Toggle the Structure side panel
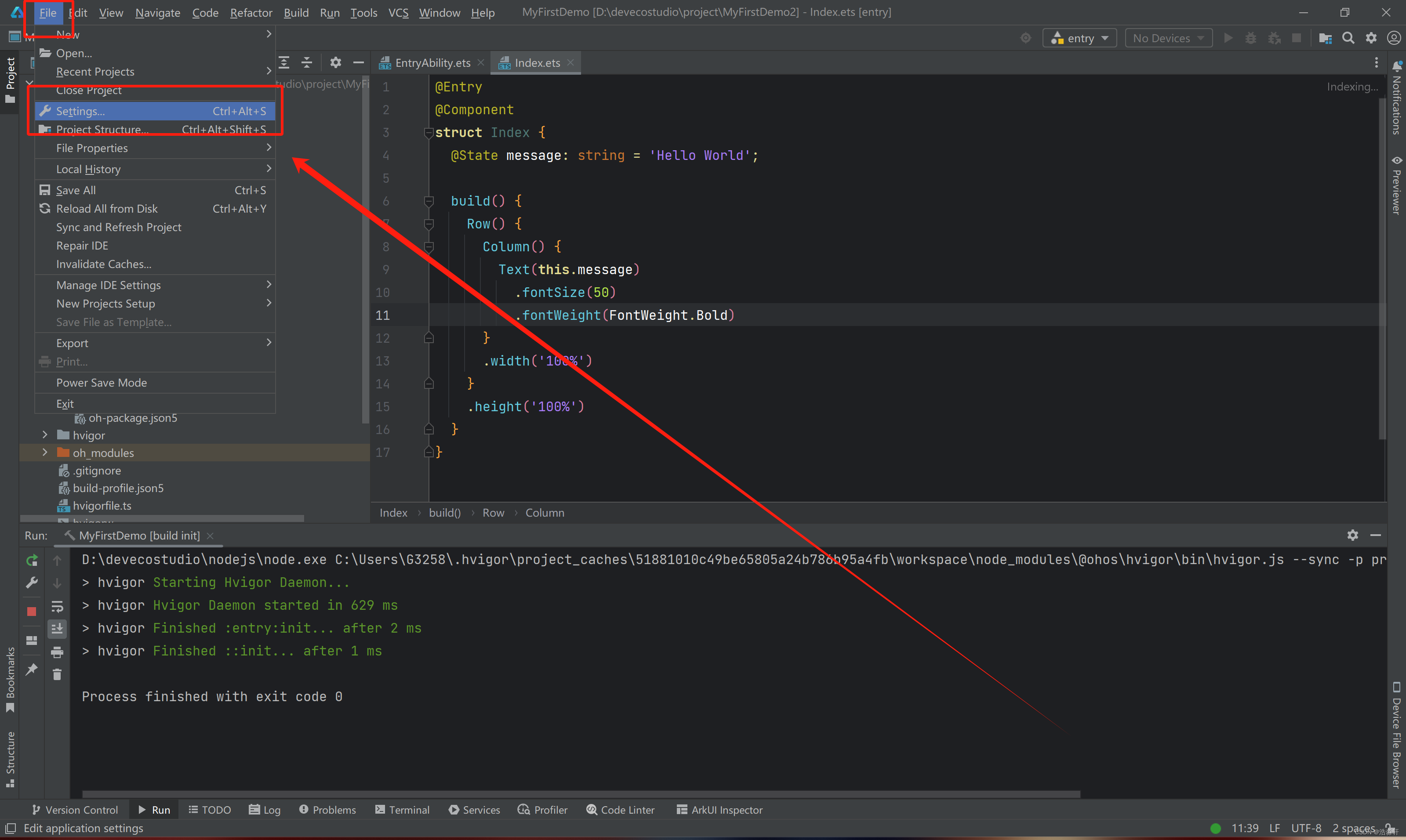Viewport: 1406px width, 840px height. (10, 759)
